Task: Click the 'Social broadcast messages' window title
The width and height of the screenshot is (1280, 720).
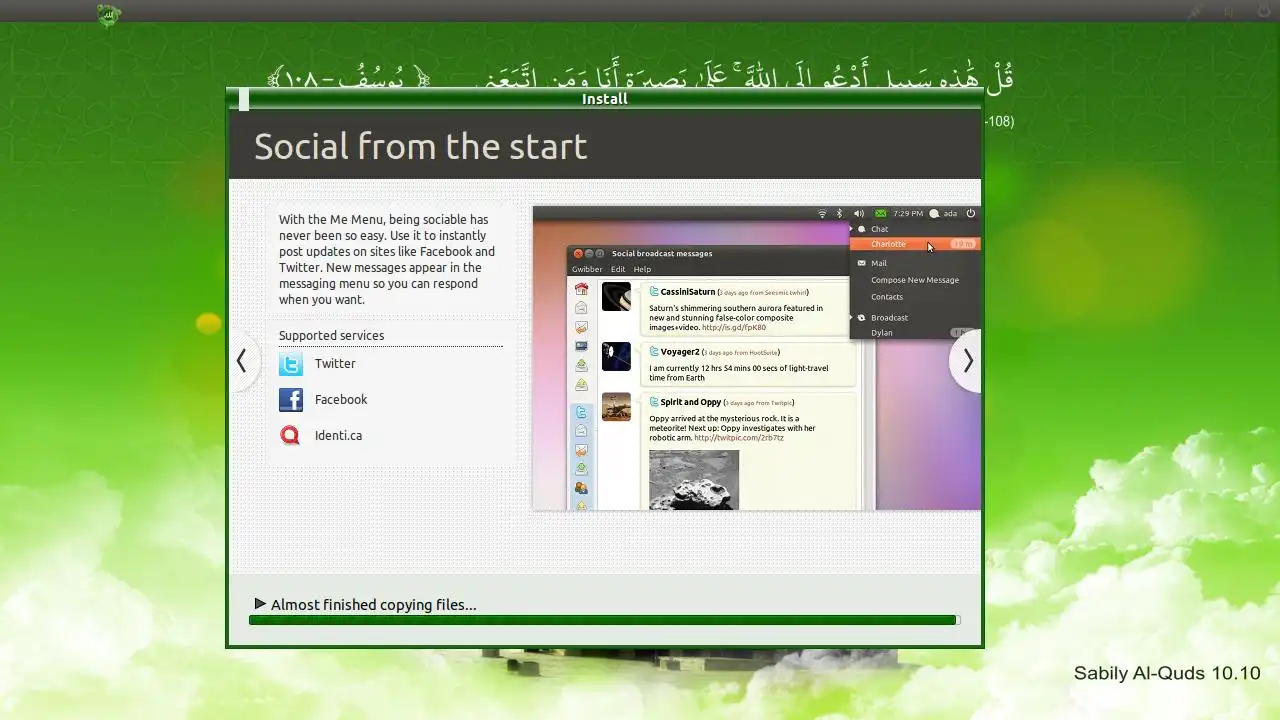Action: pos(662,254)
